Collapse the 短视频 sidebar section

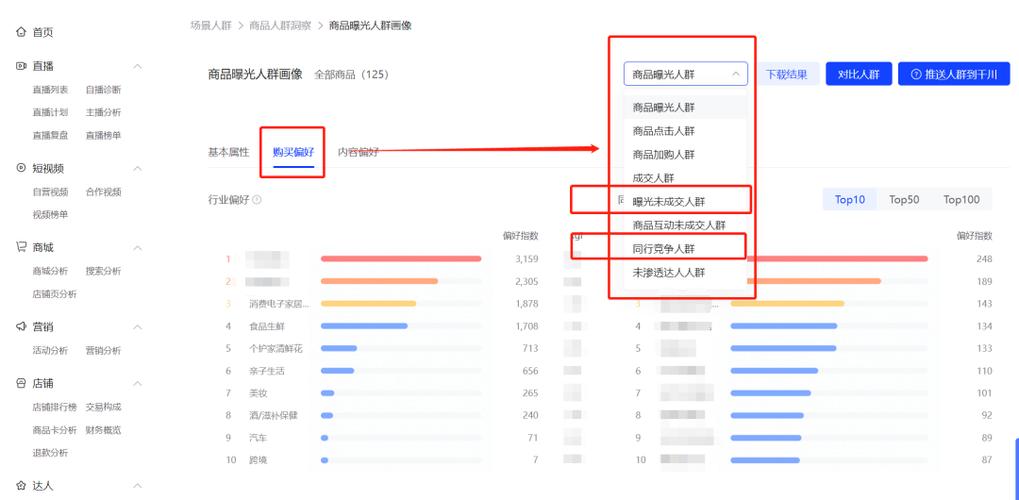click(x=138, y=168)
